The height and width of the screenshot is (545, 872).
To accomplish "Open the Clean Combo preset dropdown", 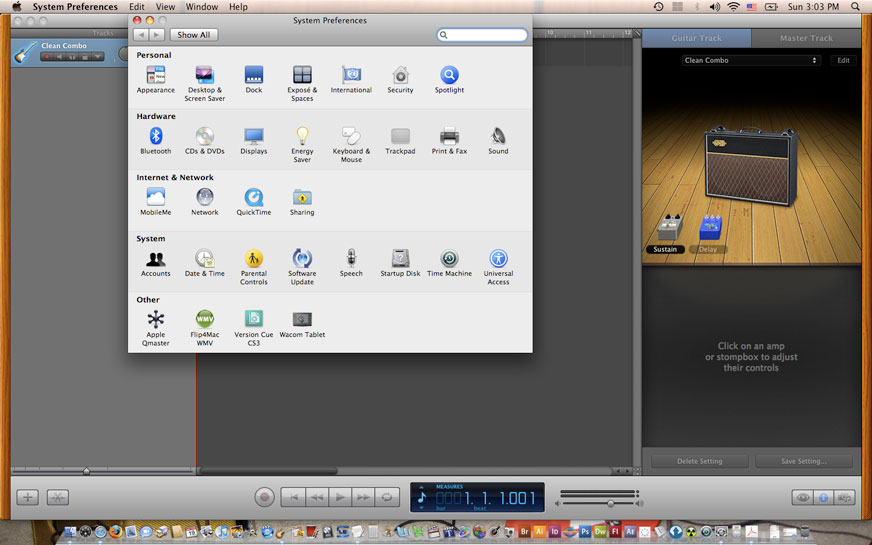I will (751, 61).
